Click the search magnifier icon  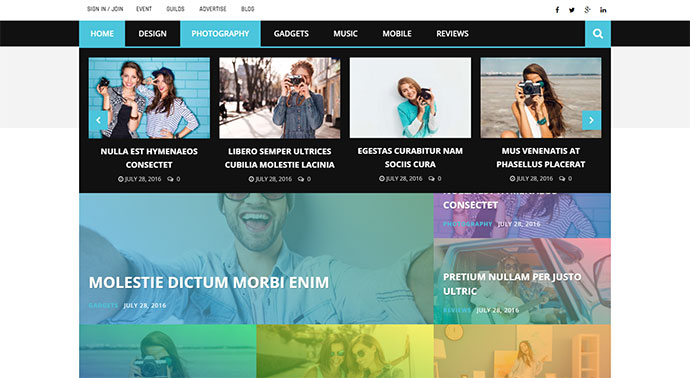click(598, 33)
